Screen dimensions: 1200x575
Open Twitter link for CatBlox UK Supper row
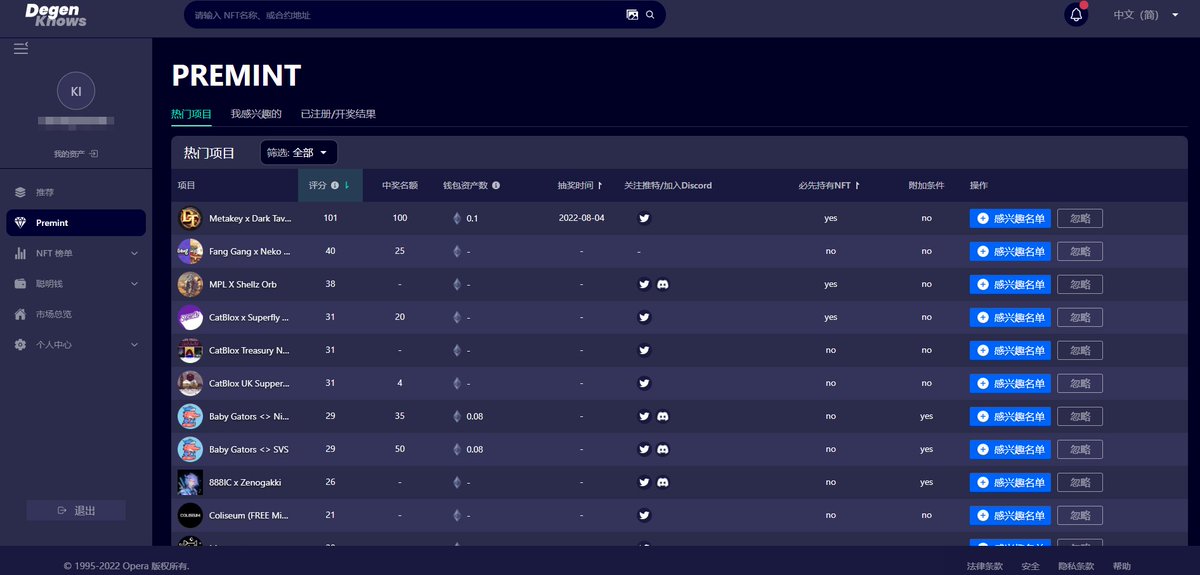pos(645,383)
